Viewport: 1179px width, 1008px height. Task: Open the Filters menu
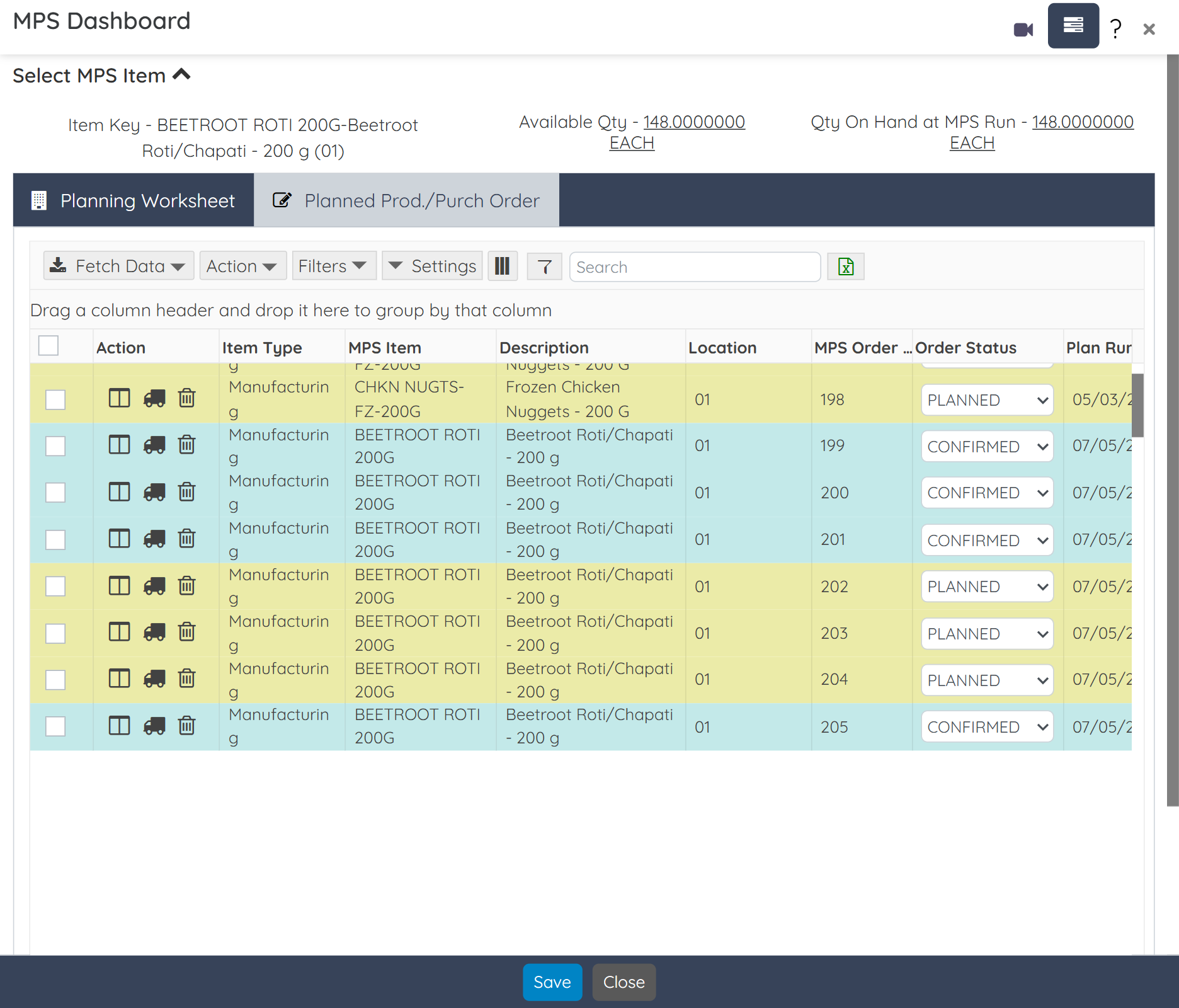(333, 266)
